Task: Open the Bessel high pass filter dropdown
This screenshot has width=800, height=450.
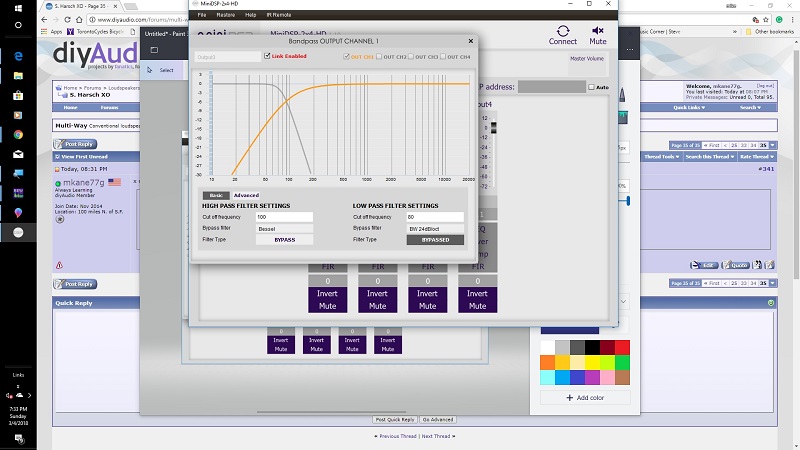Action: pyautogui.click(x=284, y=229)
